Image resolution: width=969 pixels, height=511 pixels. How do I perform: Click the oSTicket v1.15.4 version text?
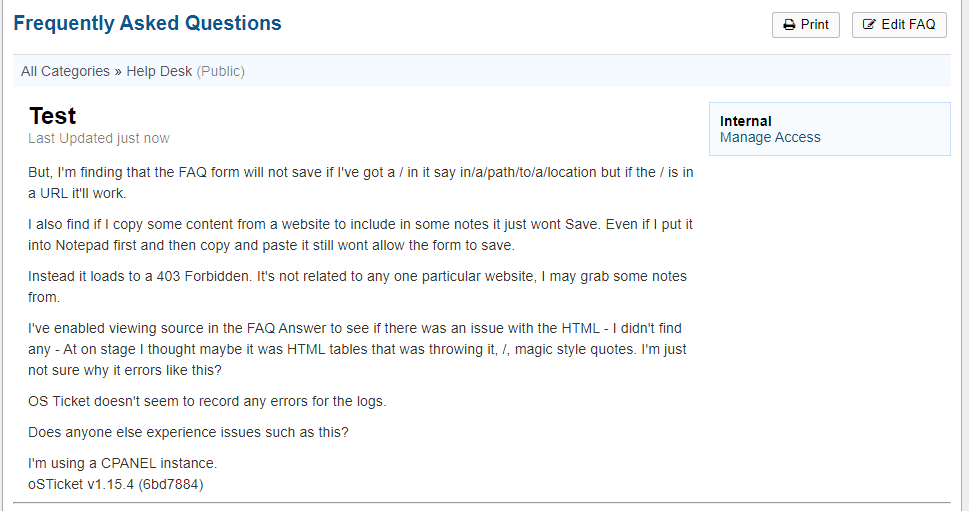[116, 484]
